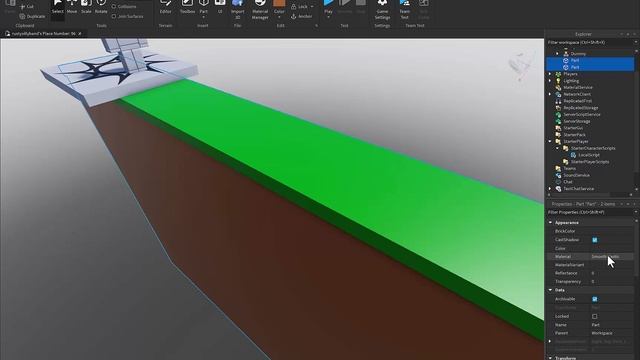Collapse the StarterPlayer node
Image resolution: width=640 pixels, height=360 pixels.
pos(550,141)
